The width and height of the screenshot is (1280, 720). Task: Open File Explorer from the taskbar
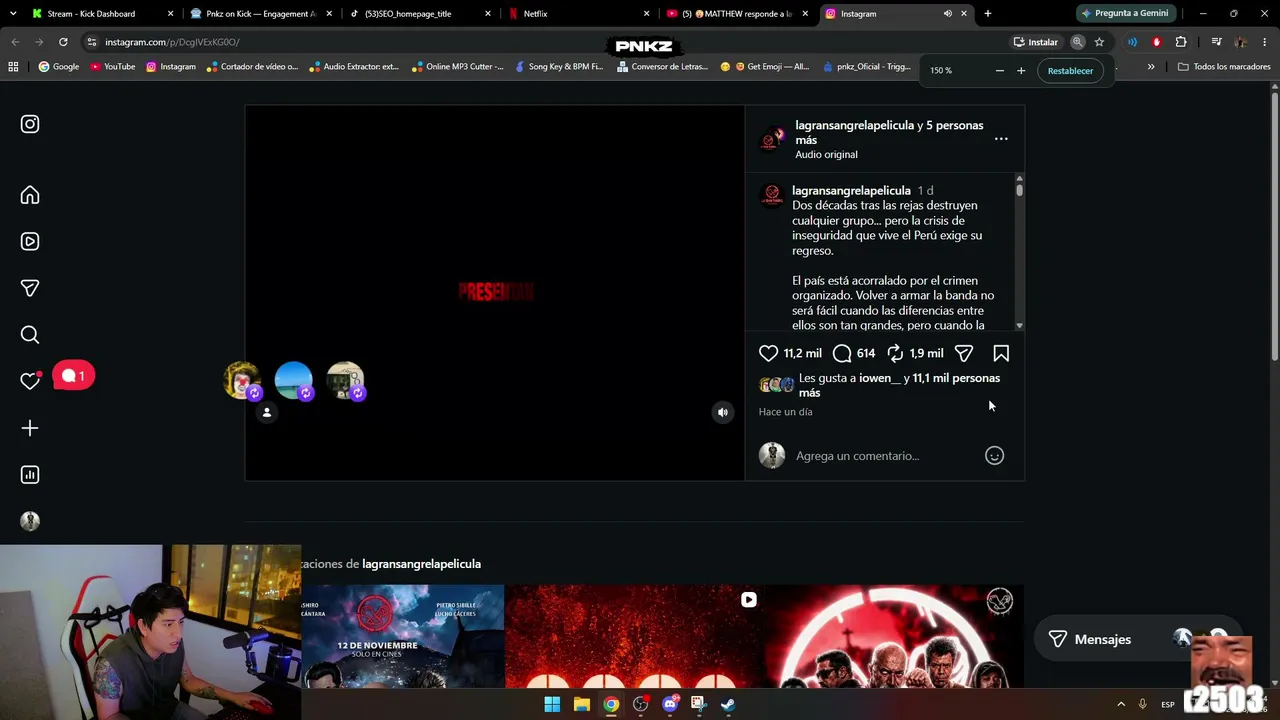[581, 704]
